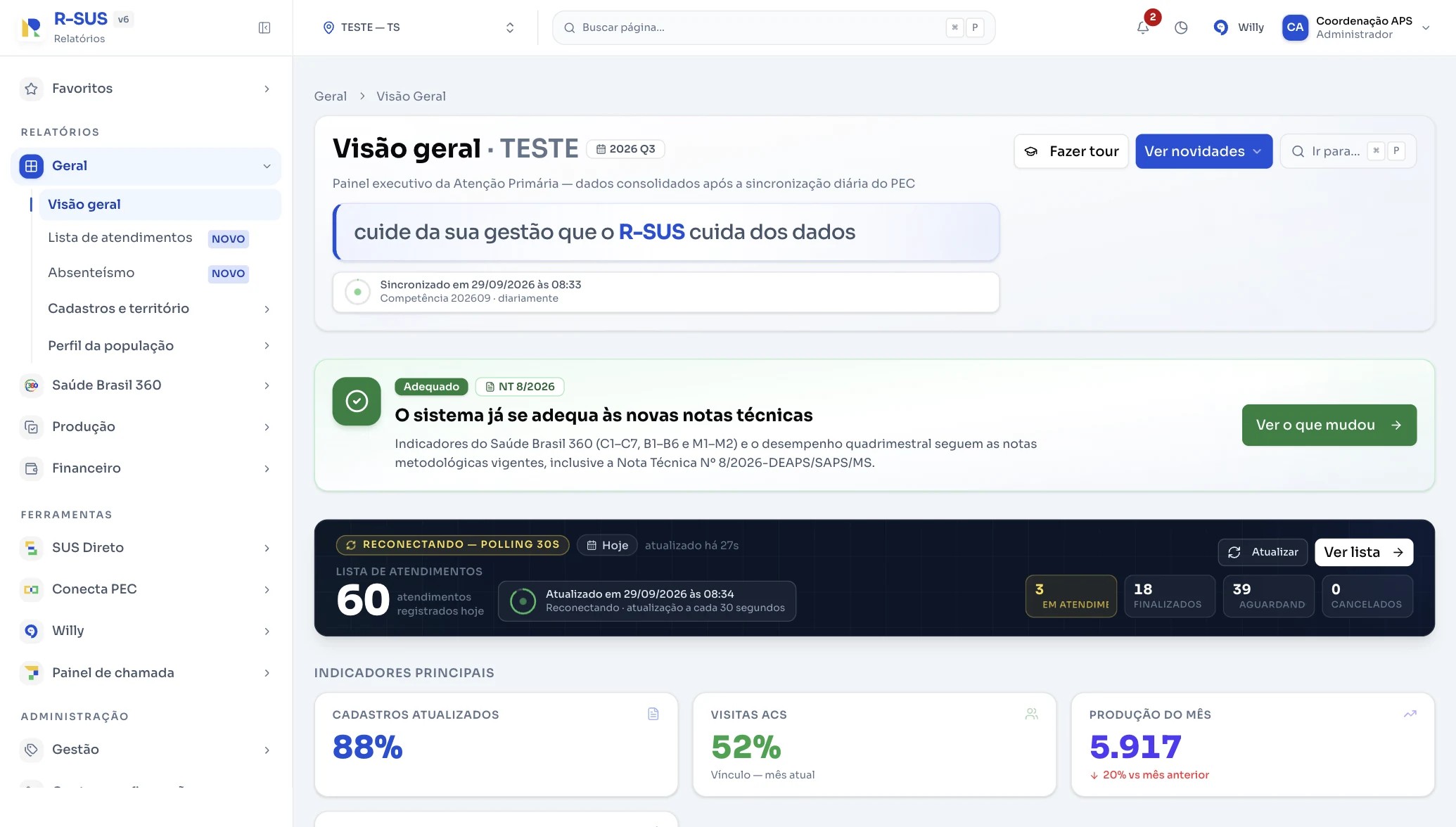
Task: Click the Conecta PEC icon
Action: pyautogui.click(x=31, y=589)
